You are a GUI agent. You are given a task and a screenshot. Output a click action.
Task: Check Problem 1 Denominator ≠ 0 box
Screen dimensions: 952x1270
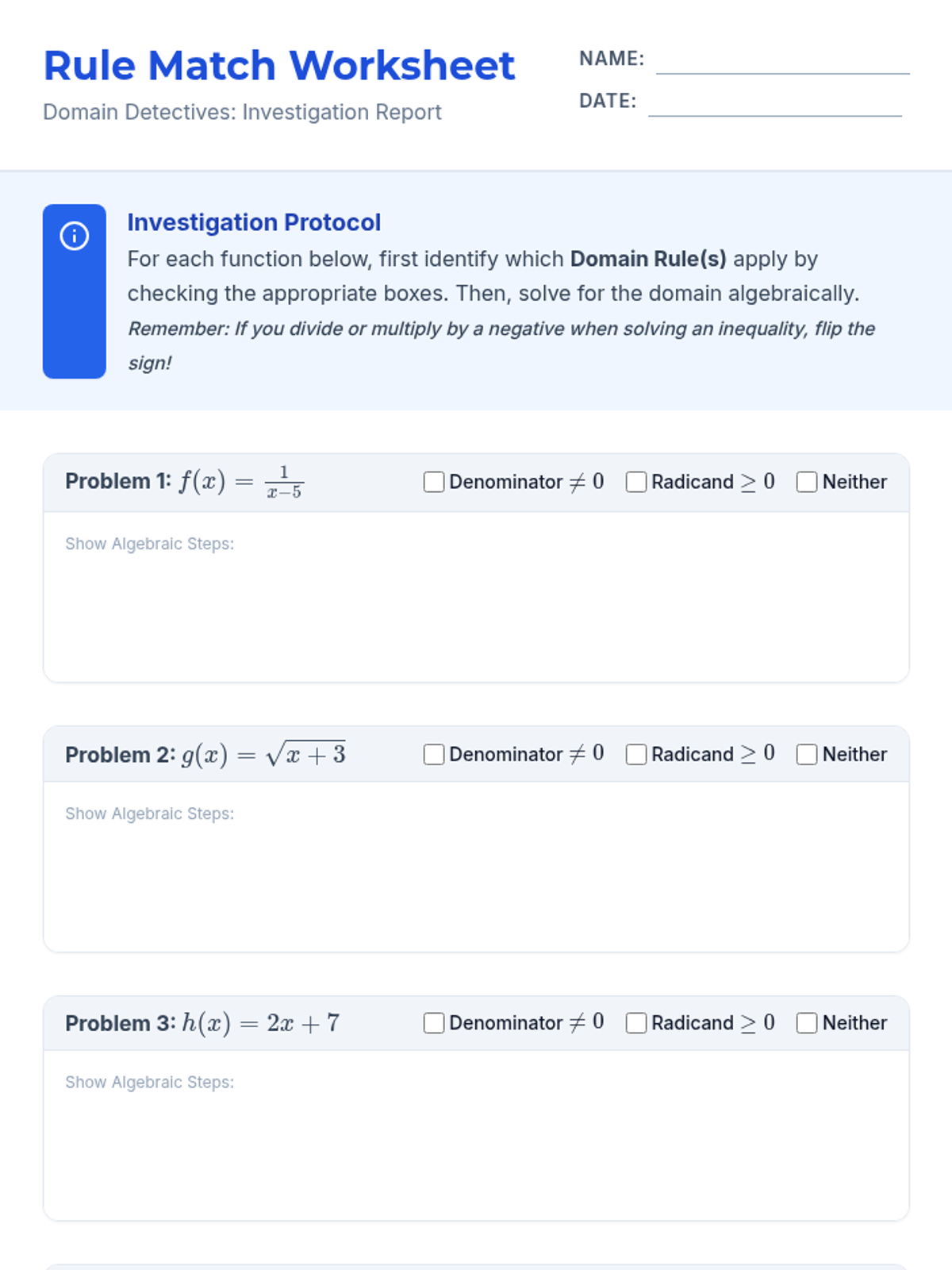434,482
